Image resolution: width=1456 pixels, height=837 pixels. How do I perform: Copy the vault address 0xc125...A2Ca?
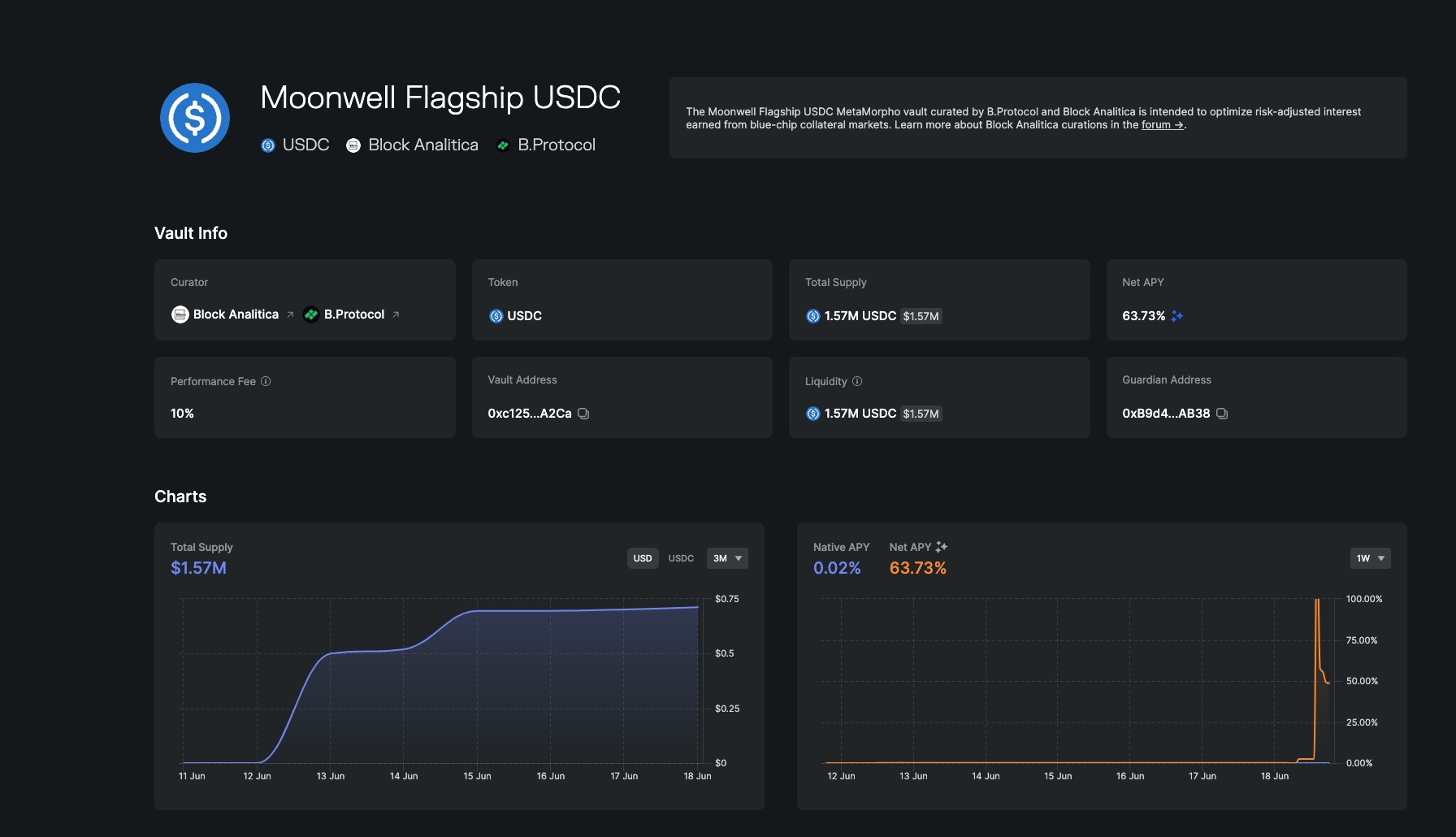tap(583, 414)
